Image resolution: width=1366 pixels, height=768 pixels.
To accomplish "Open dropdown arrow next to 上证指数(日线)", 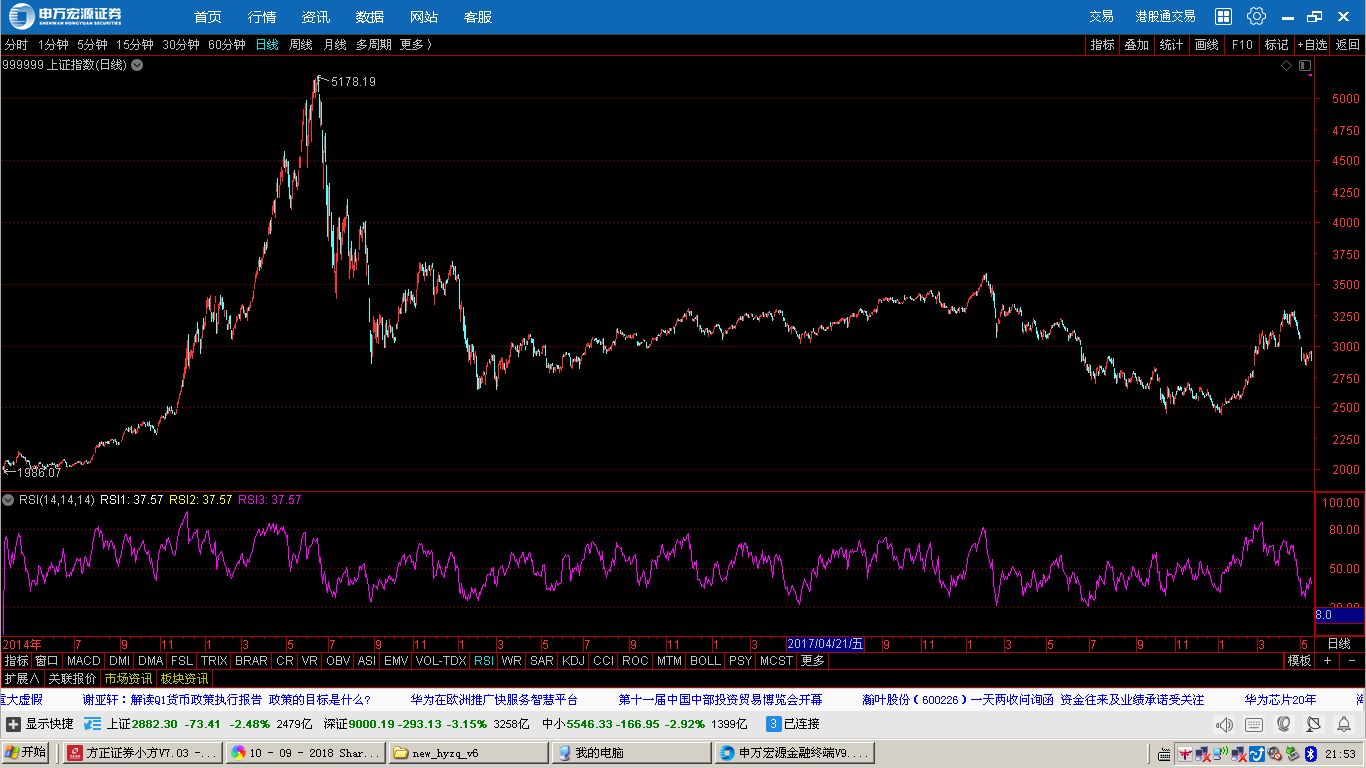I will tap(137, 65).
